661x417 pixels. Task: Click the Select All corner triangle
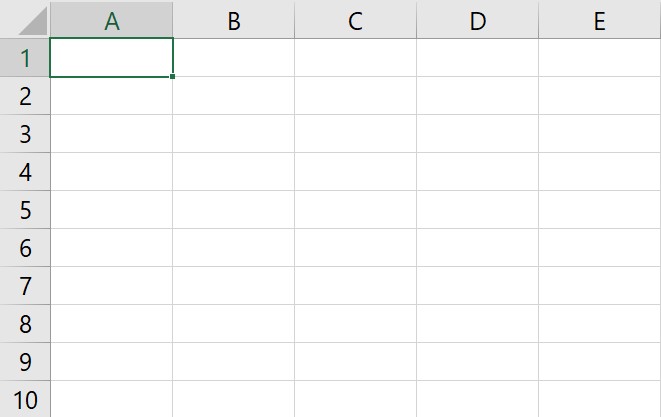(x=33, y=21)
